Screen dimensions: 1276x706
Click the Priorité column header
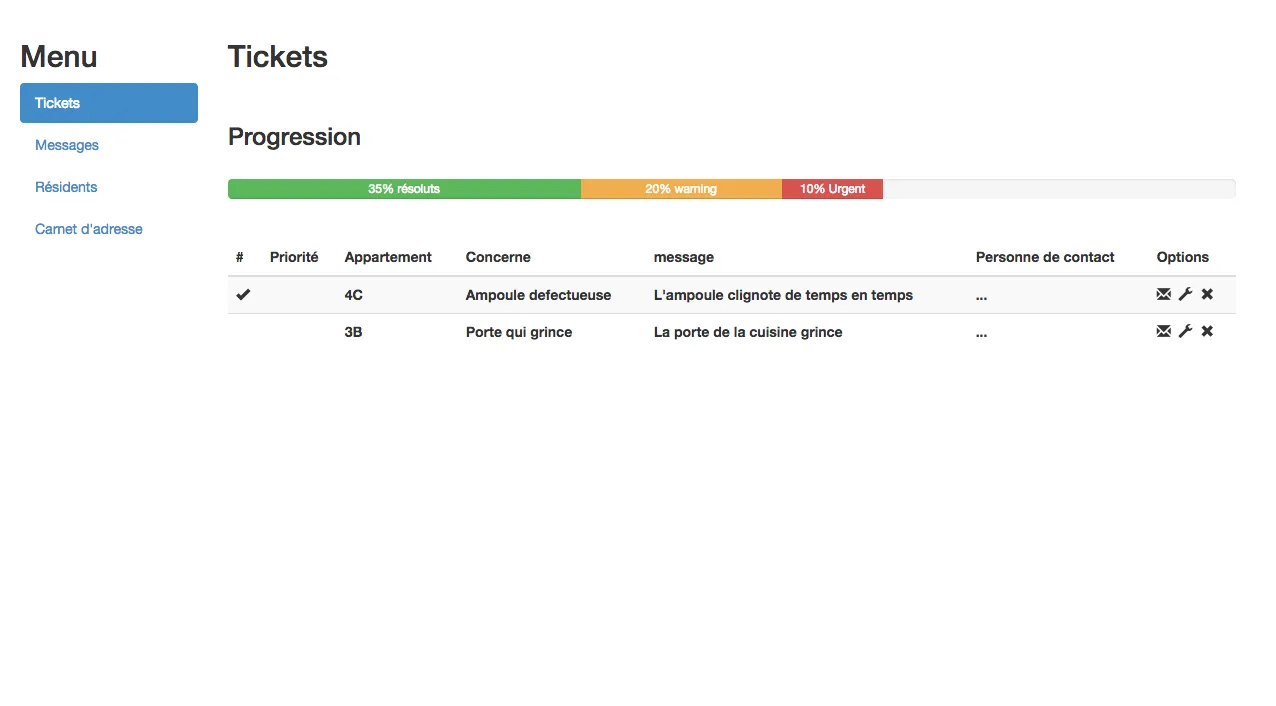pyautogui.click(x=294, y=257)
